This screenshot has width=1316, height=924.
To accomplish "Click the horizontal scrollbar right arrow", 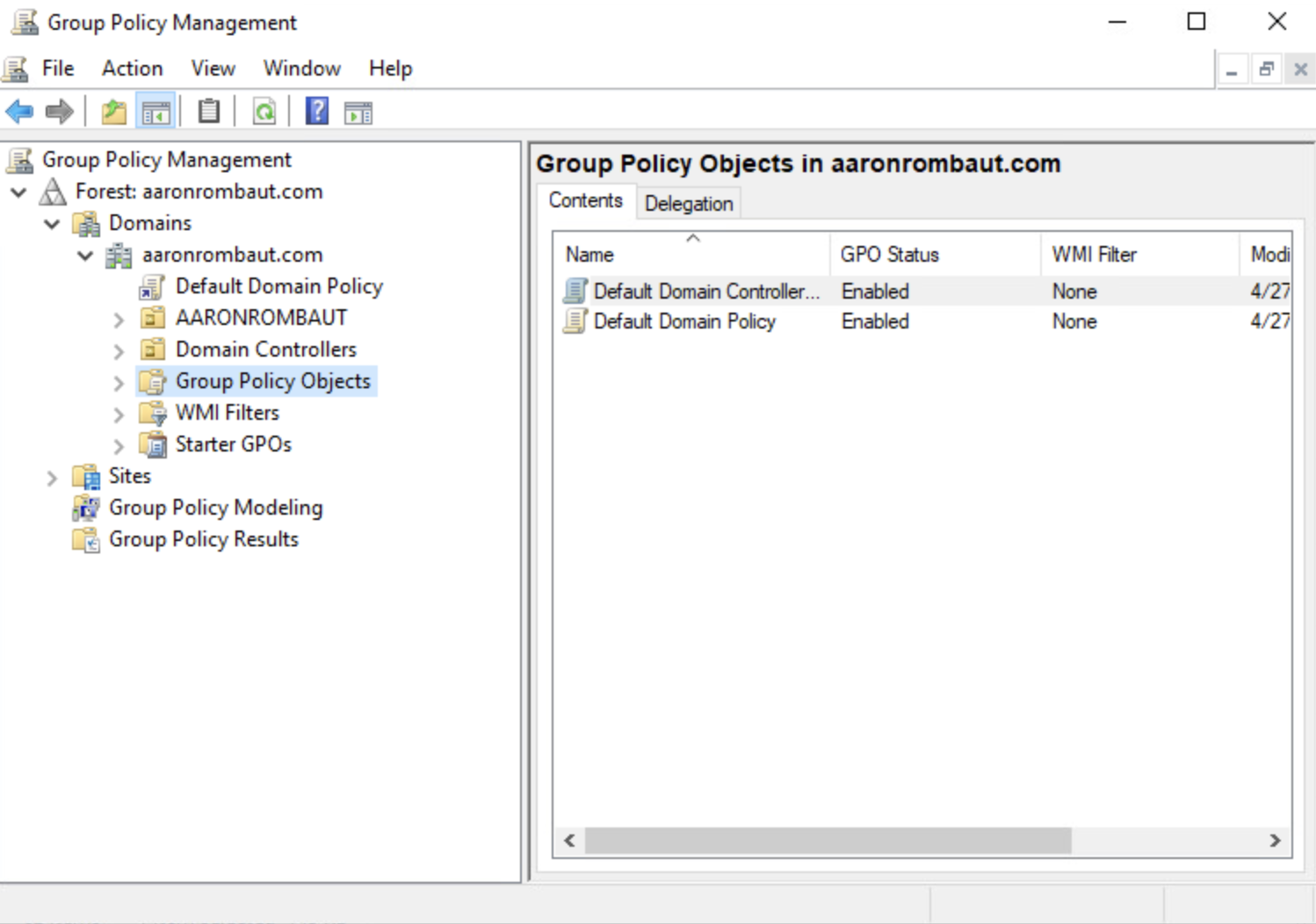I will click(1274, 841).
